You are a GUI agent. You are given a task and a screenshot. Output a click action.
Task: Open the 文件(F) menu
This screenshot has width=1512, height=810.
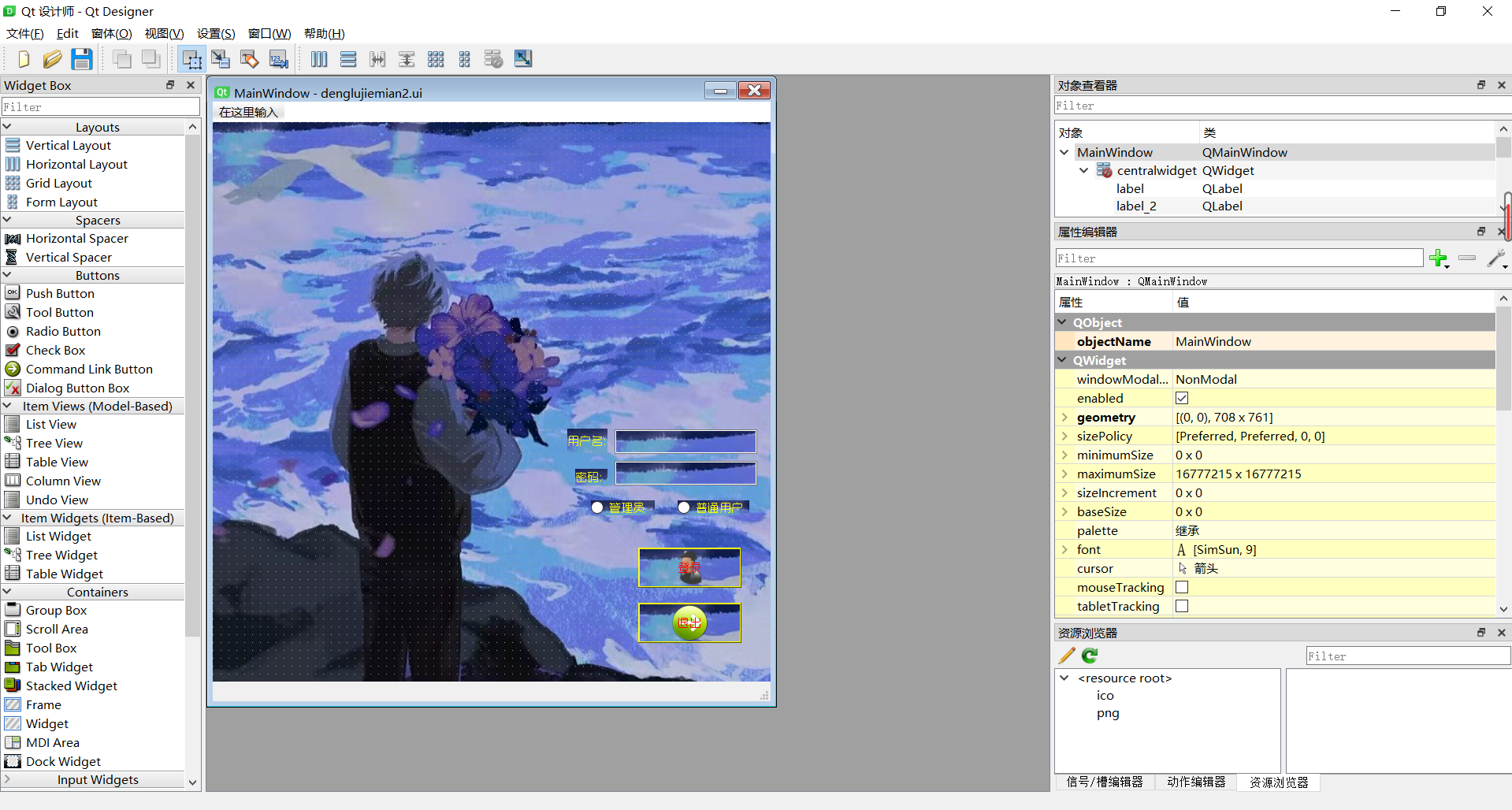[25, 33]
